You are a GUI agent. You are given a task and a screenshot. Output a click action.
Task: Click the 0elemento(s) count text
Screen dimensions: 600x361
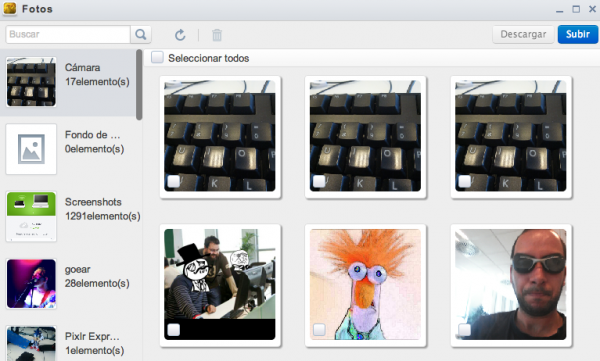(x=95, y=149)
